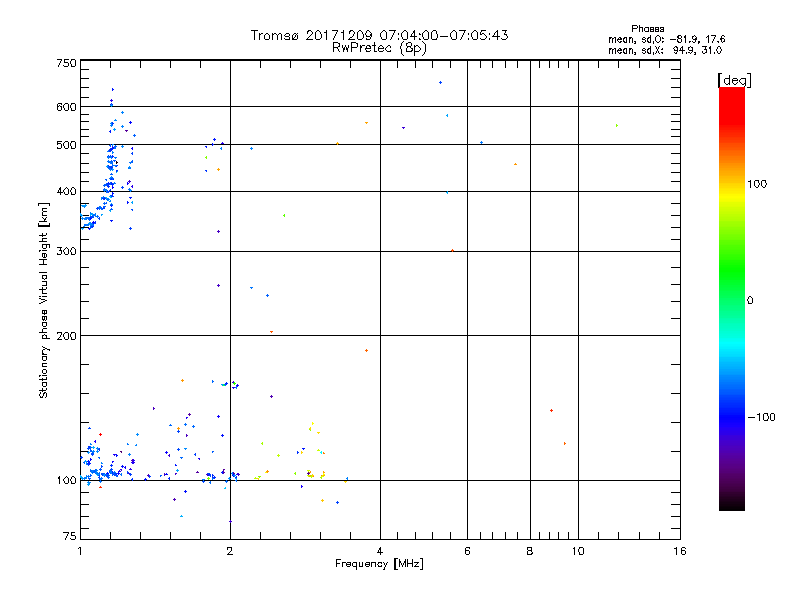Select the subtitle 'RwPretec (8p)'
Viewport: 800px width, 600px height.
coord(379,48)
